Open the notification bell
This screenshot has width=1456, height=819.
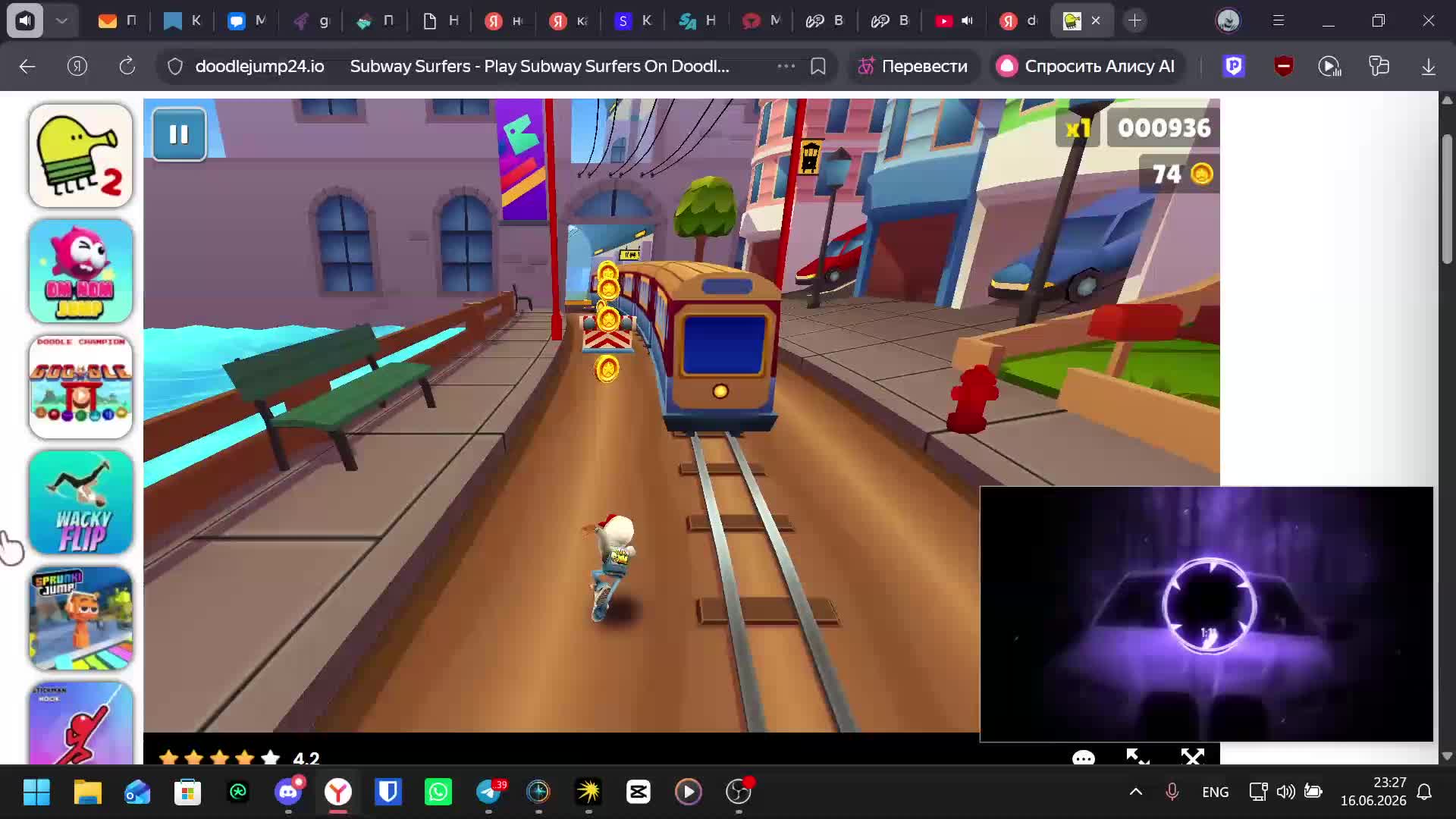tap(1425, 792)
